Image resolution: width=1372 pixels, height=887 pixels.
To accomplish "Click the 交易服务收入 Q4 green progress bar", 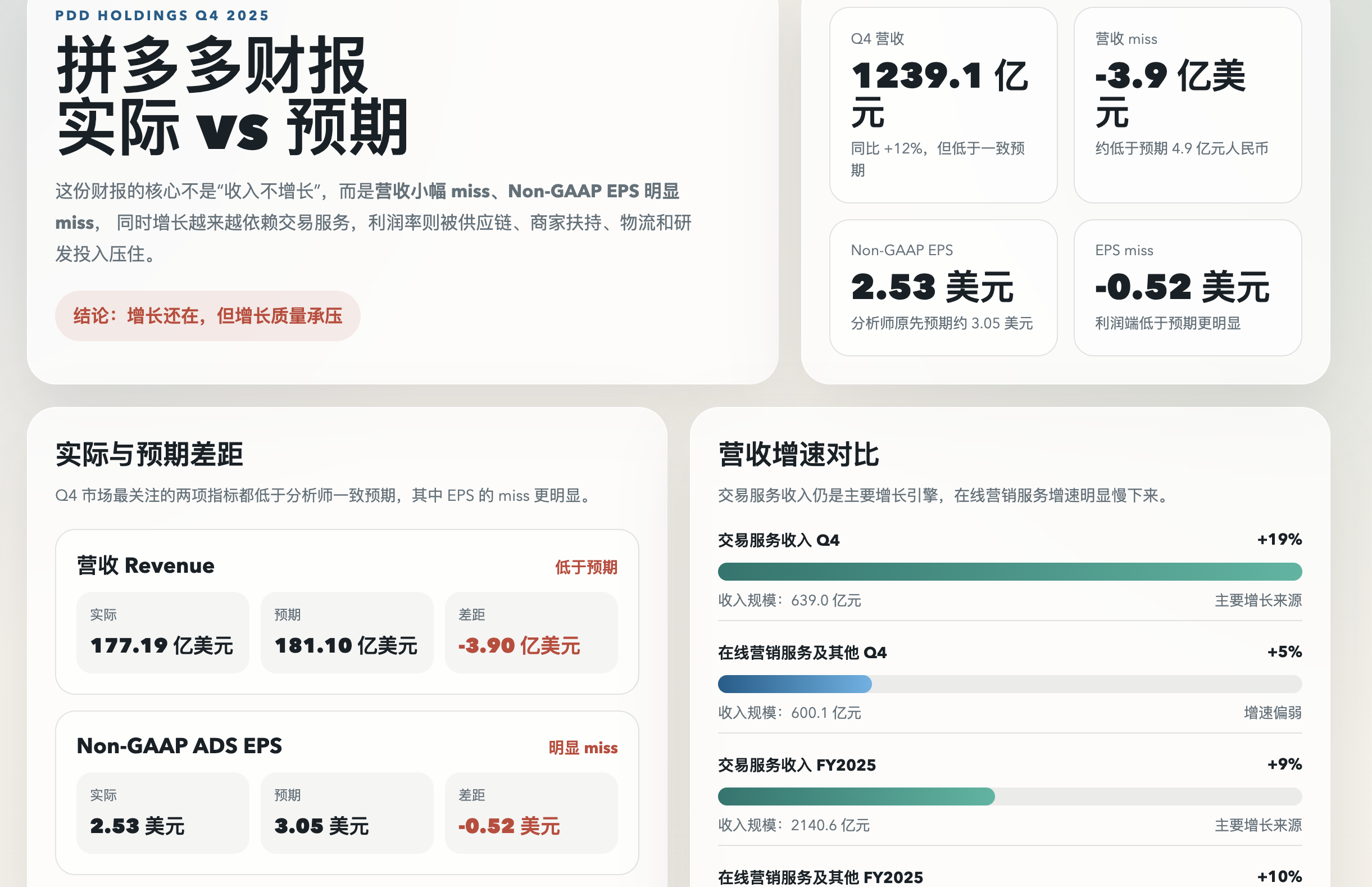I will click(1009, 571).
